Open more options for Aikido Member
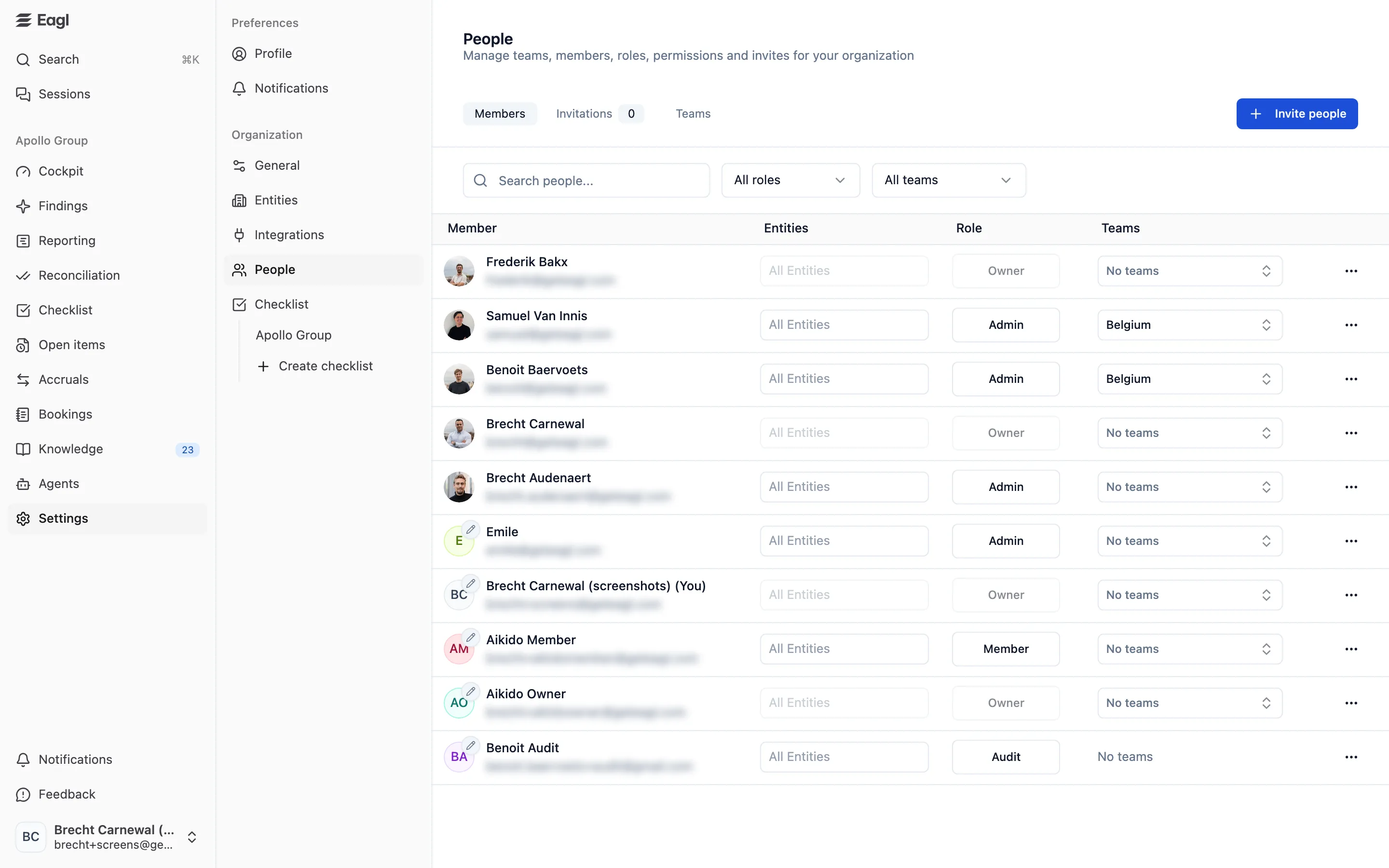1389x868 pixels. pyautogui.click(x=1351, y=649)
